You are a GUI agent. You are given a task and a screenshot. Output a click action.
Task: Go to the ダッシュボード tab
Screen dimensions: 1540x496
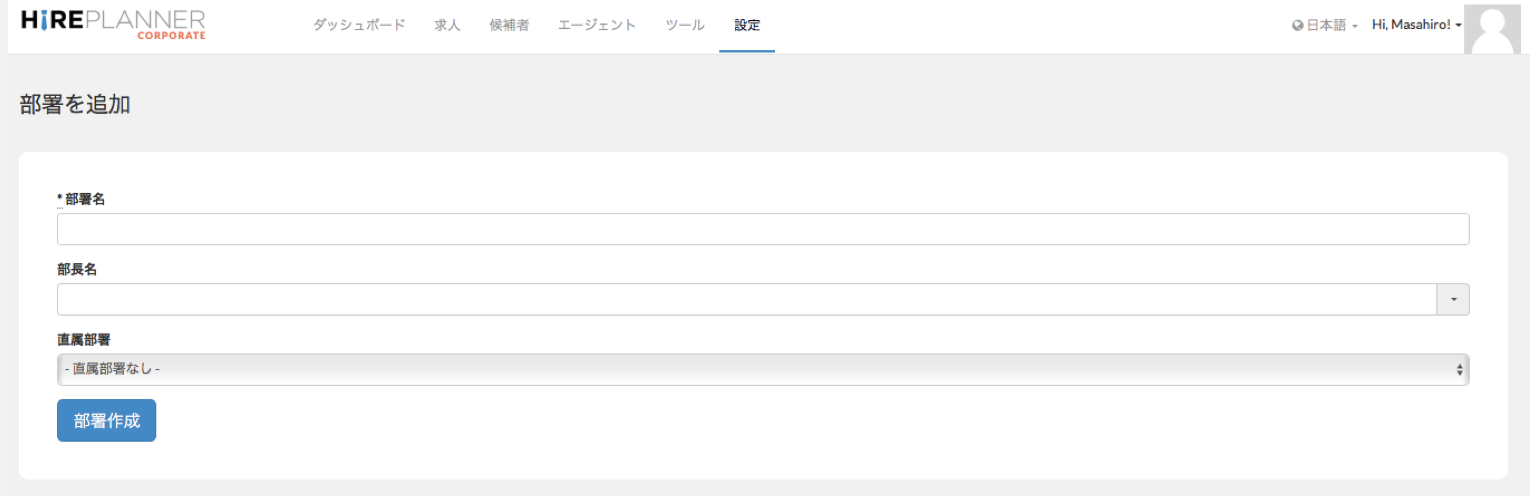click(359, 26)
